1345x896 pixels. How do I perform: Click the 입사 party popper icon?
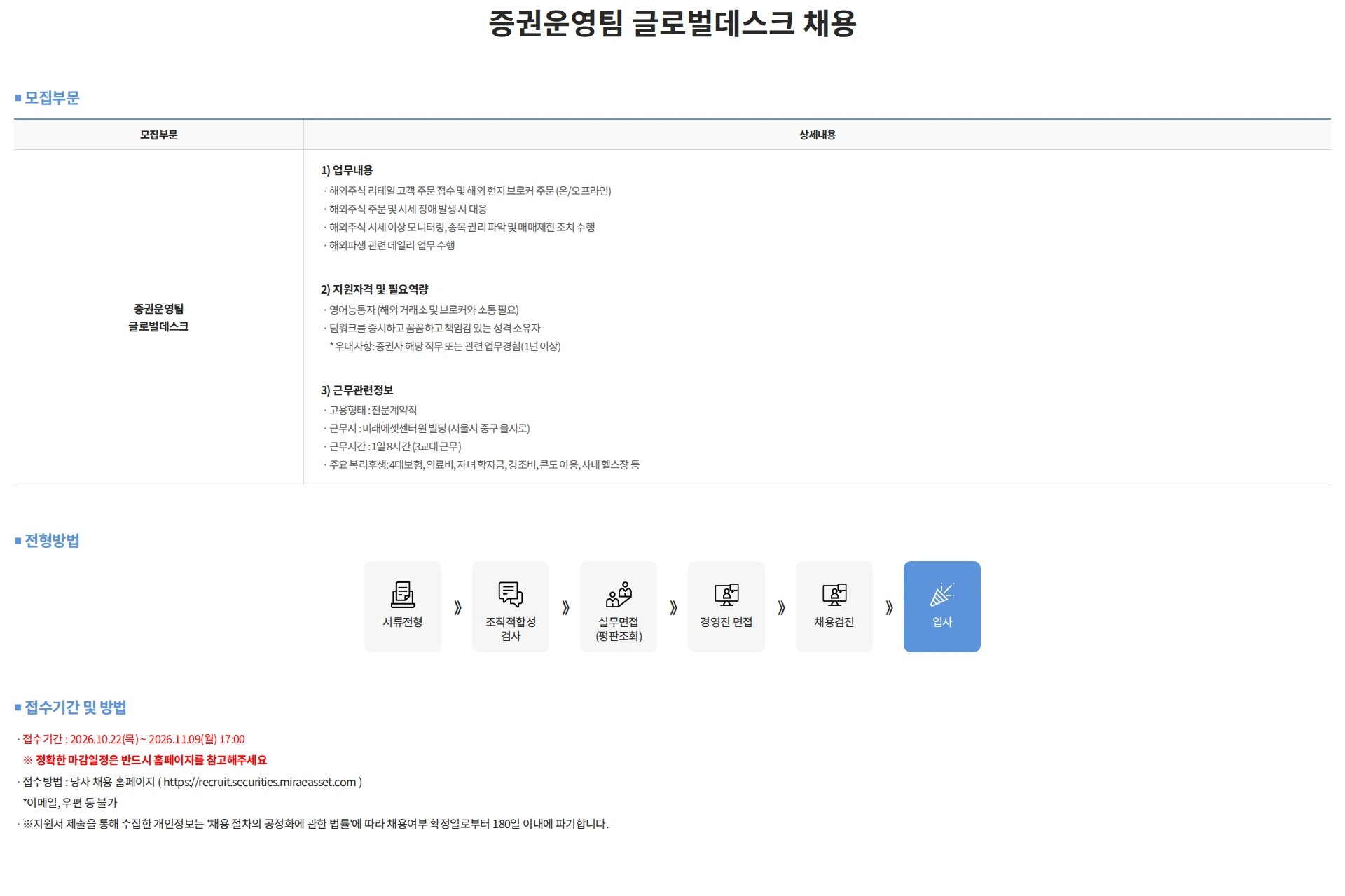coord(942,594)
